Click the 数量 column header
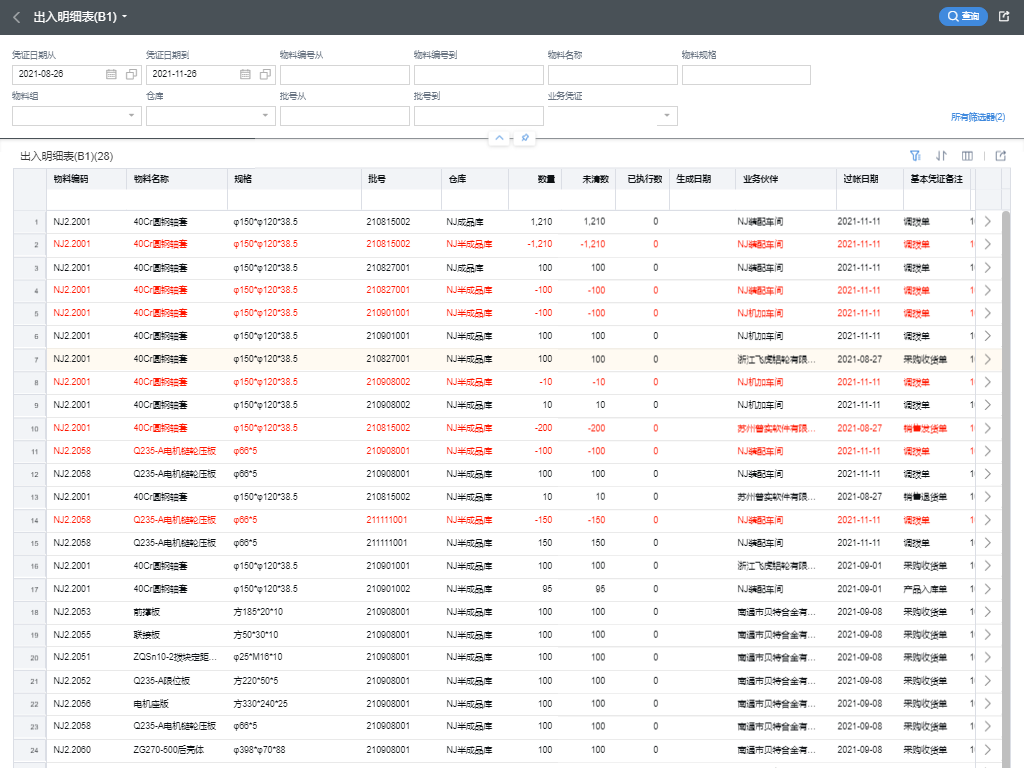 click(535, 179)
